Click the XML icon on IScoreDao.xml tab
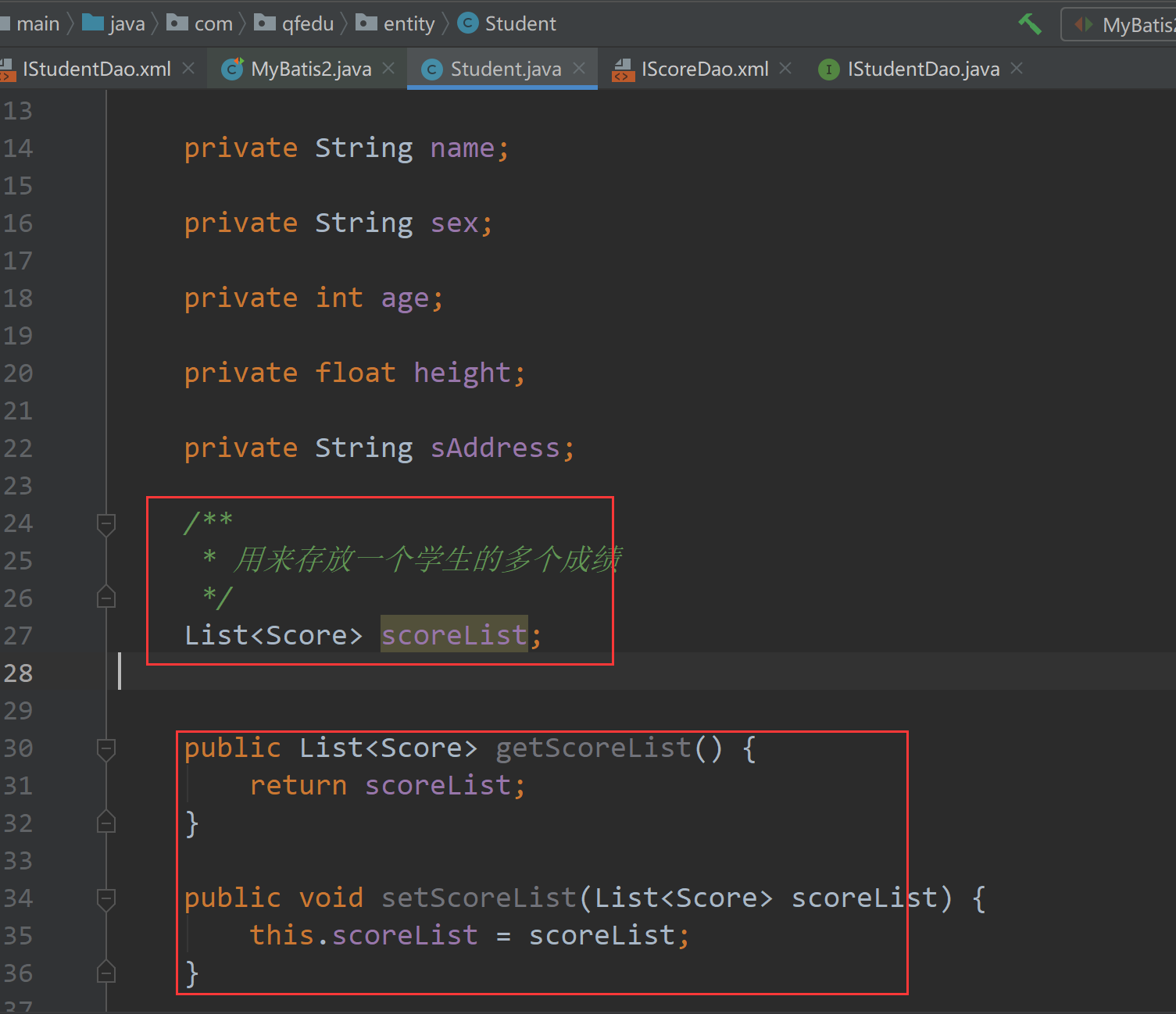 623,69
